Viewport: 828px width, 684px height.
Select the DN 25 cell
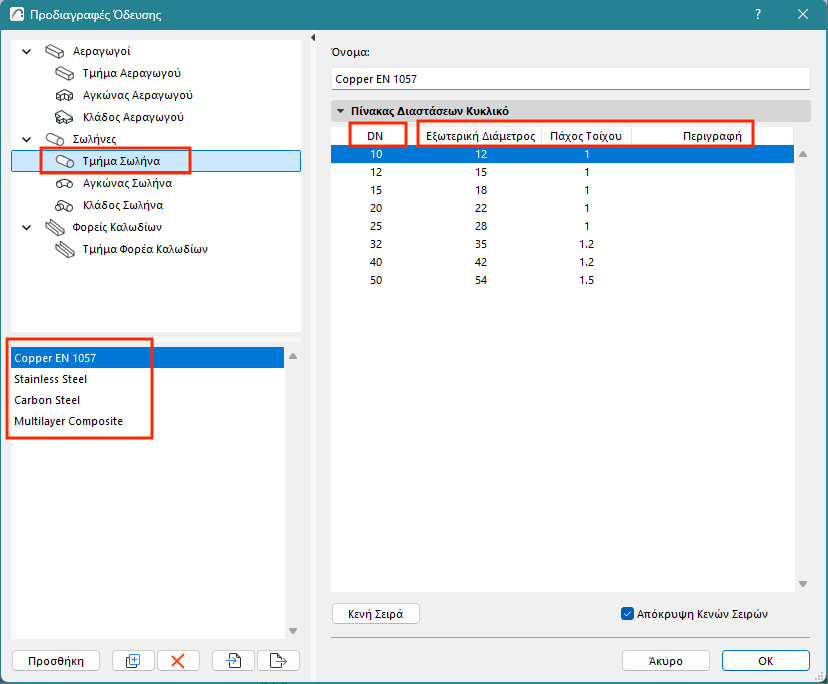pos(375,226)
